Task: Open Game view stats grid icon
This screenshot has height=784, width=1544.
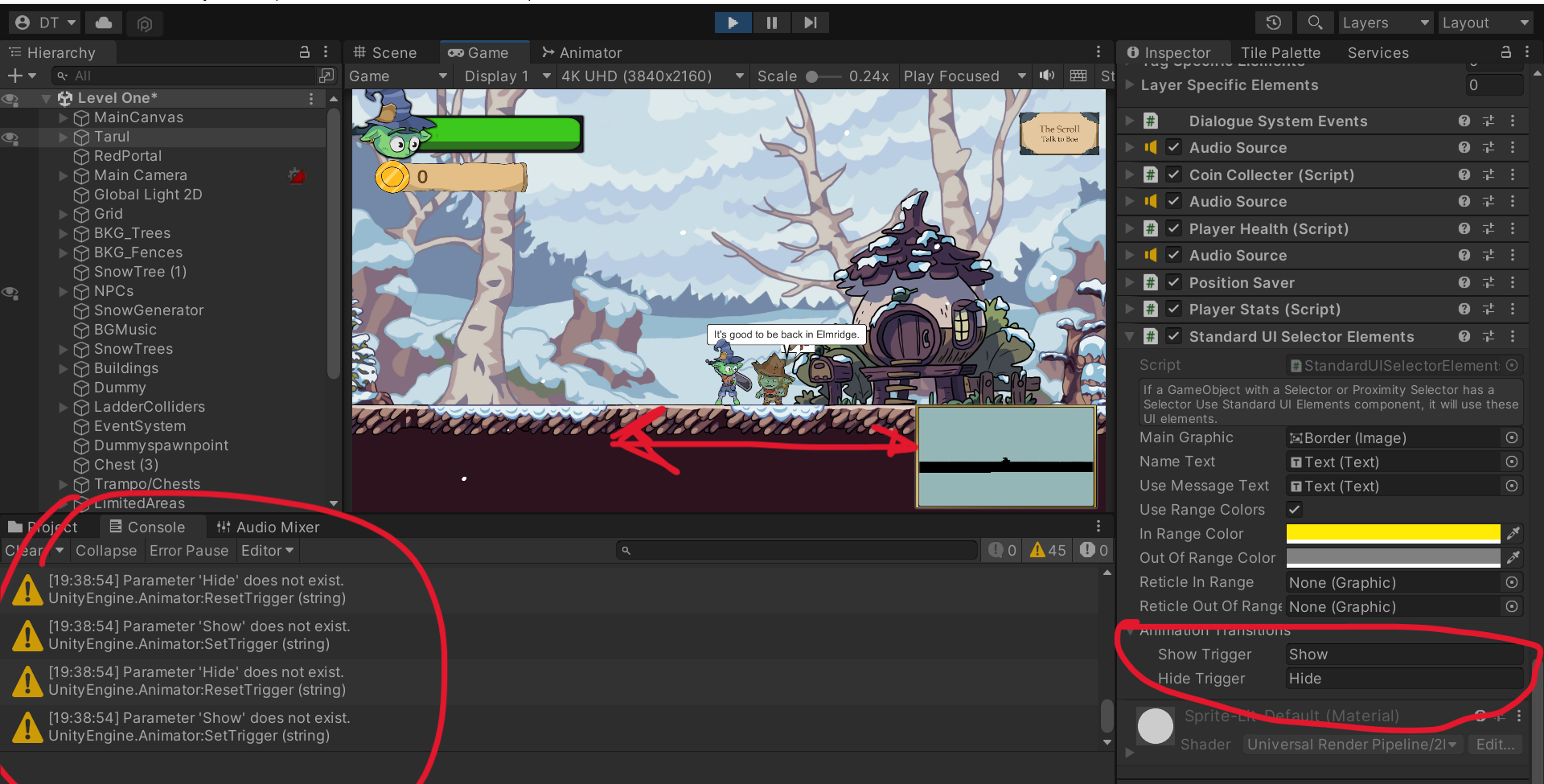Action: point(1078,76)
